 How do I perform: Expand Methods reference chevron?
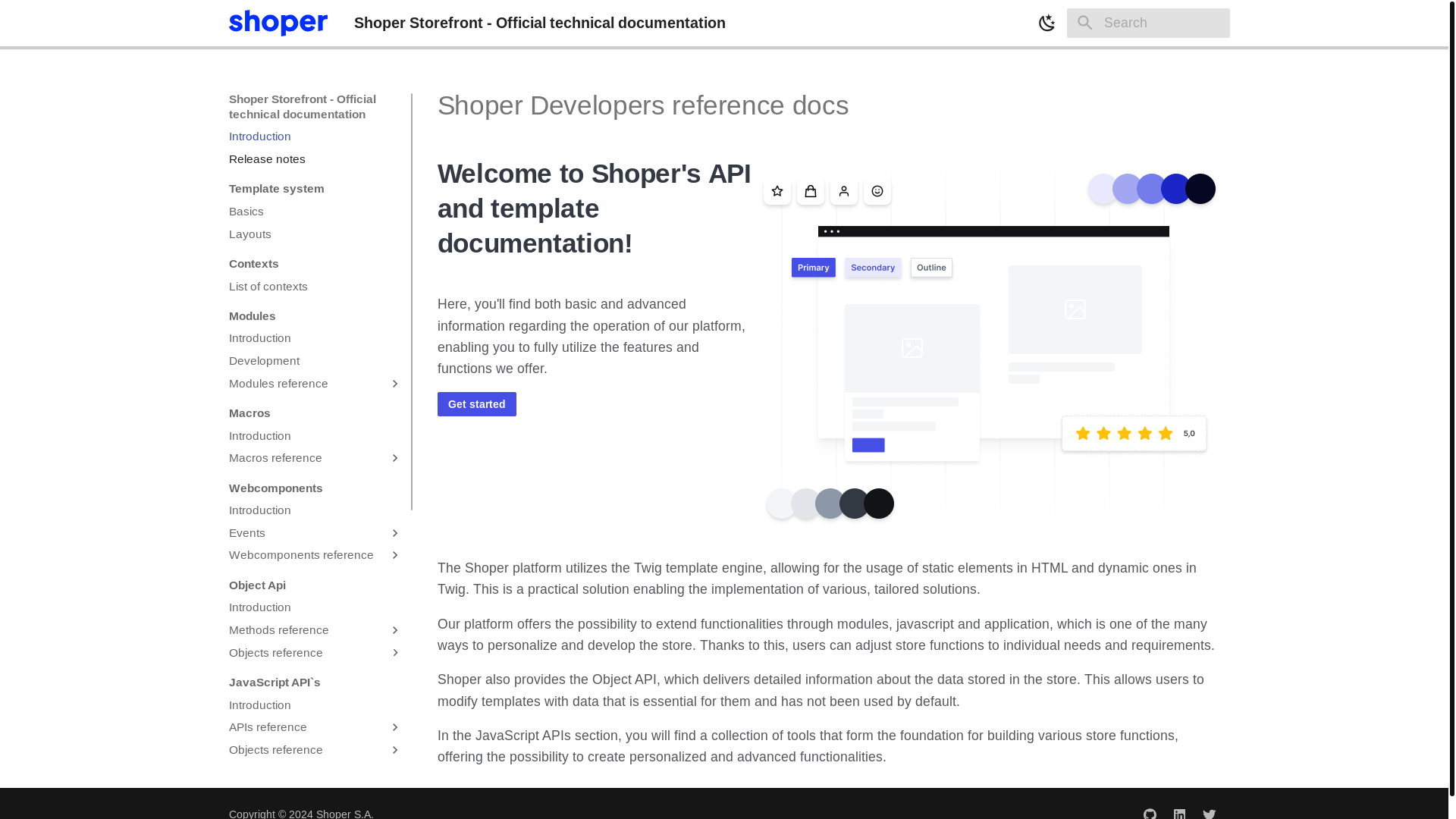394,630
